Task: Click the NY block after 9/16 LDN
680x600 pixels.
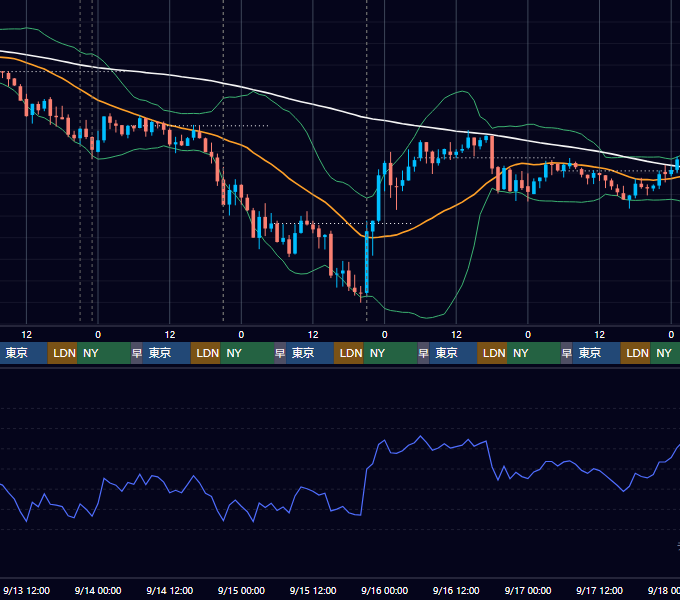Action: 534,353
